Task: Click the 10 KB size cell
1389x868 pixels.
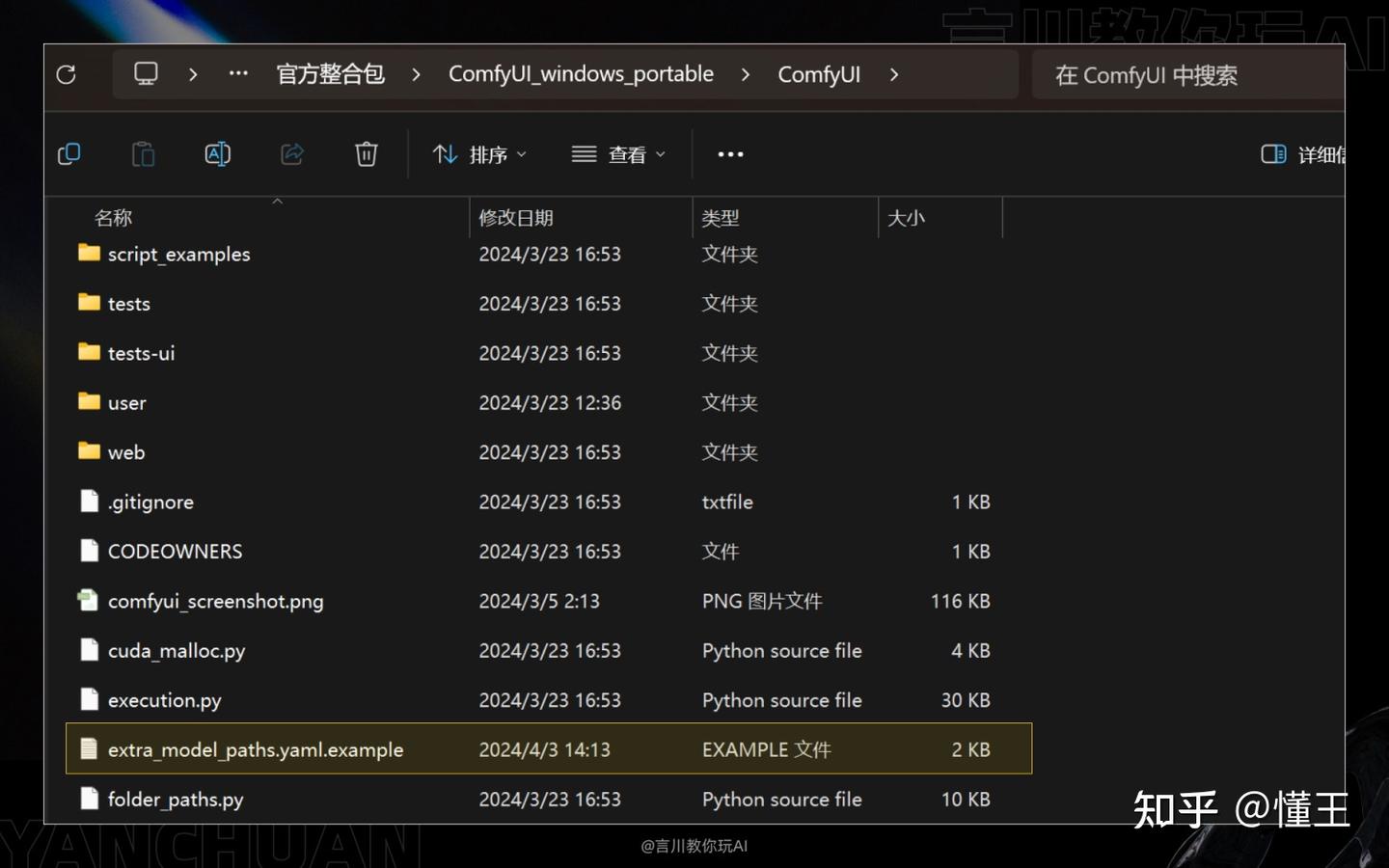Action: 966,800
